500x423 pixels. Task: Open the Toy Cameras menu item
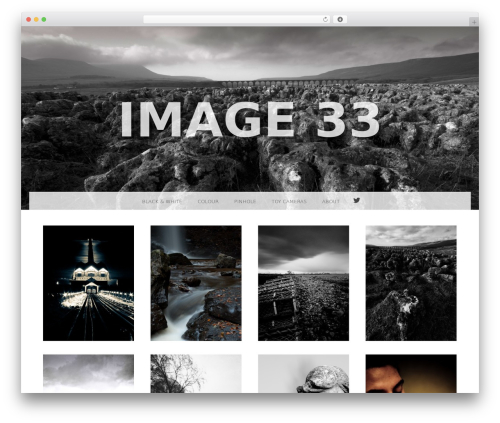click(289, 201)
